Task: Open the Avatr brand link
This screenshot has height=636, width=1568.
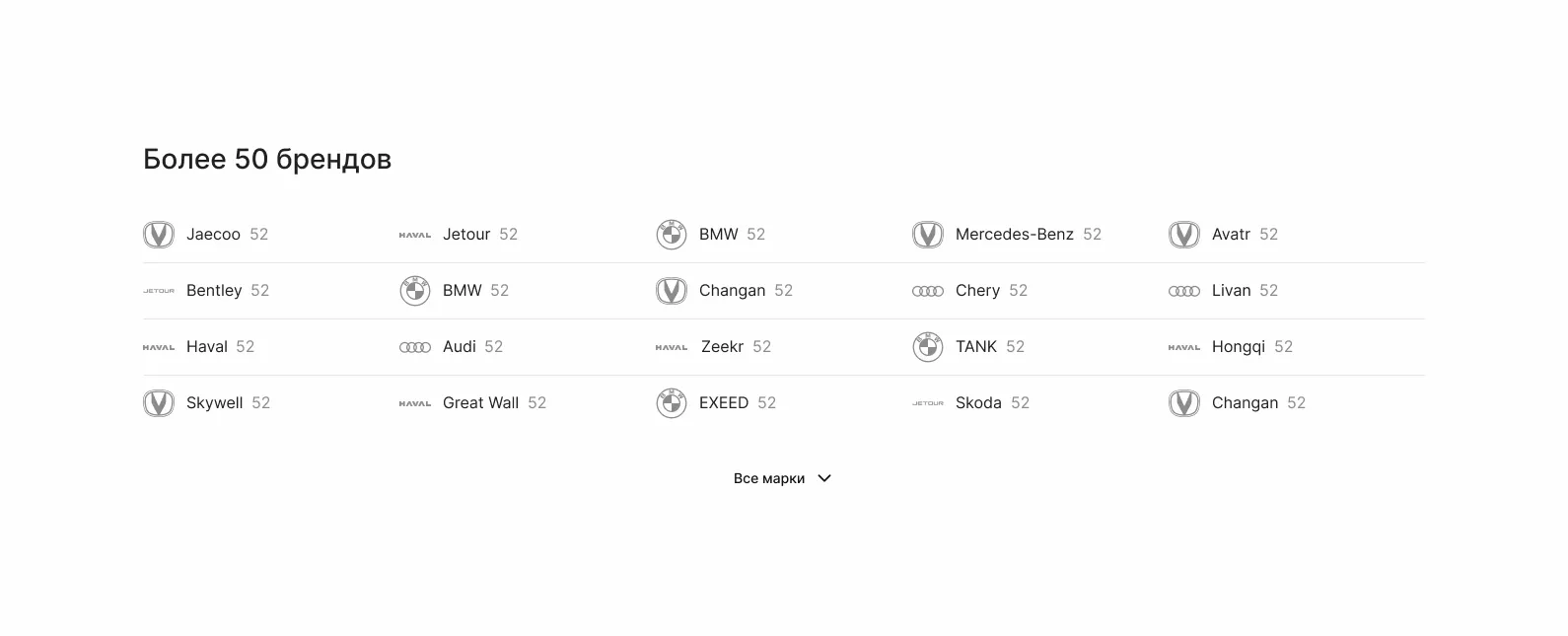Action: (x=1231, y=235)
